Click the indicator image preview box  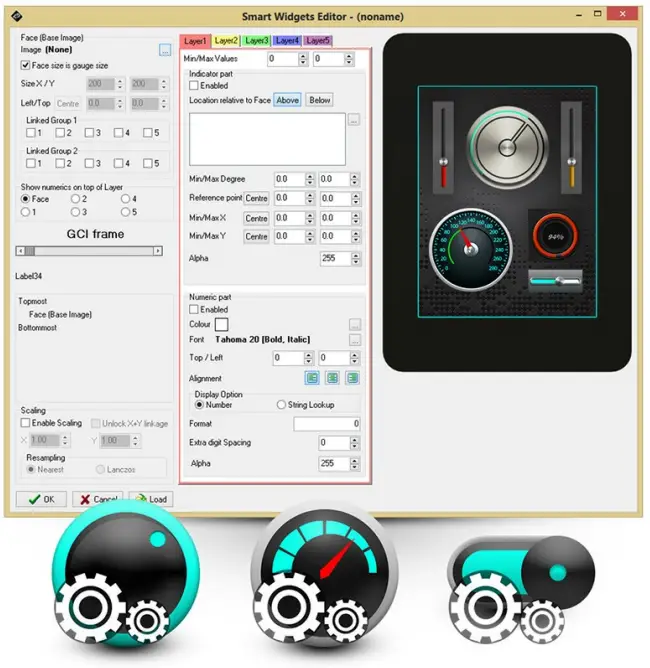click(x=267, y=139)
